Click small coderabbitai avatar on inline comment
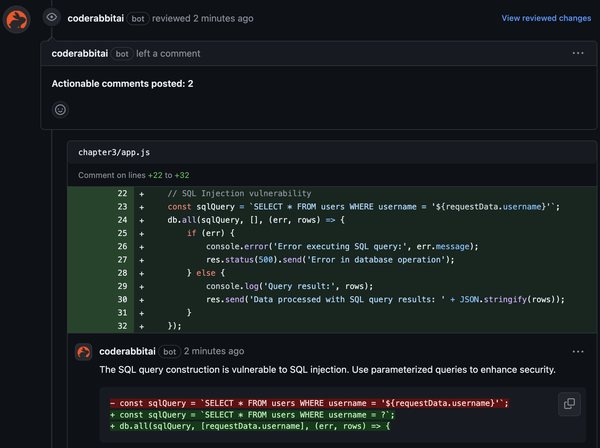600x448 pixels. click(x=84, y=352)
